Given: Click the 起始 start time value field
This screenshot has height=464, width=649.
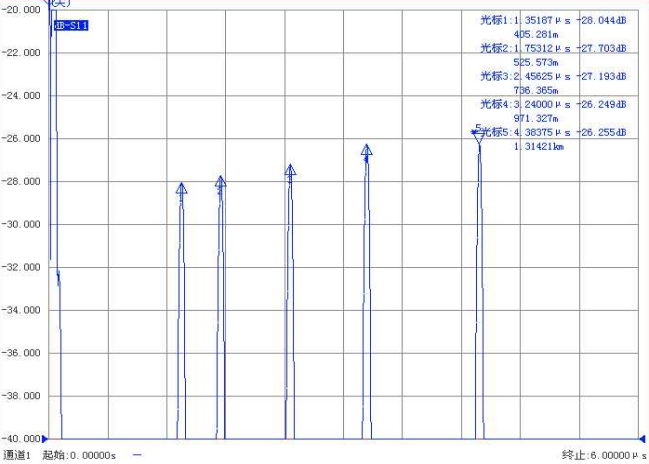Looking at the screenshot, I should pos(80,455).
